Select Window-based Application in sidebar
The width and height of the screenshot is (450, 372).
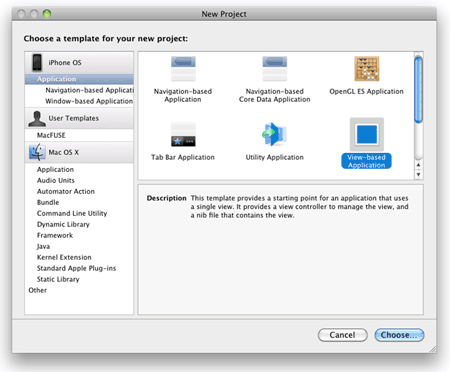pyautogui.click(x=79, y=101)
